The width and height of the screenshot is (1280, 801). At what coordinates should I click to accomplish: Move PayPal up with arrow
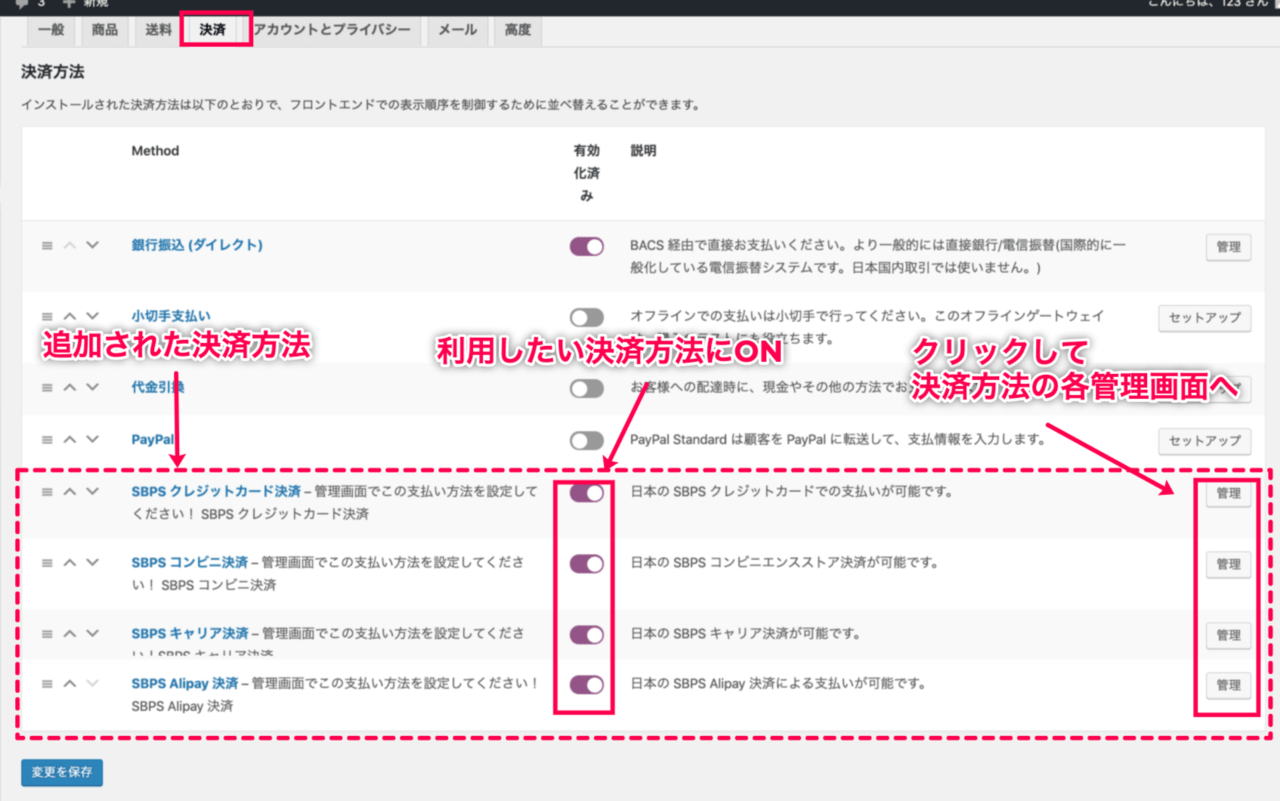[70, 440]
